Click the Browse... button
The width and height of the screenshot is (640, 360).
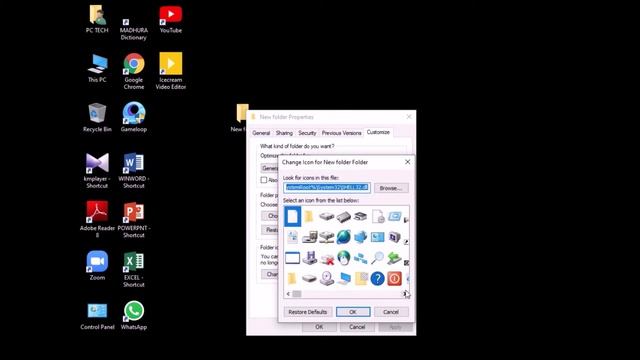391,188
